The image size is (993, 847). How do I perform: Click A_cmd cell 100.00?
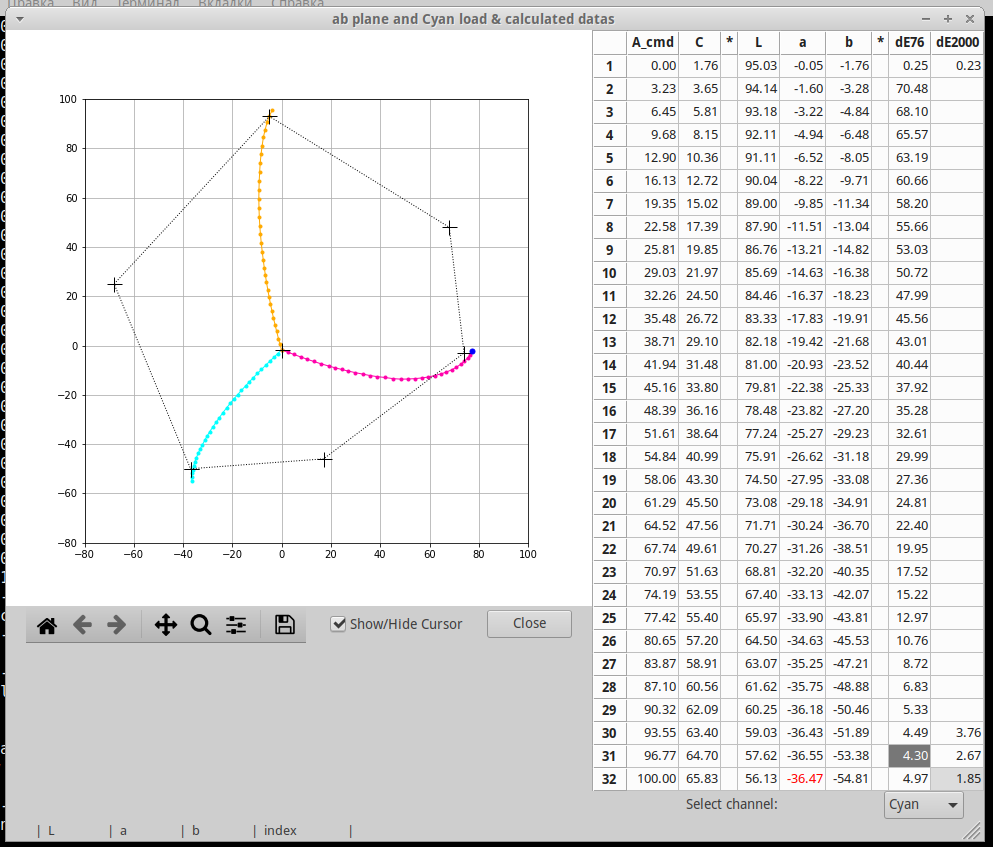652,779
